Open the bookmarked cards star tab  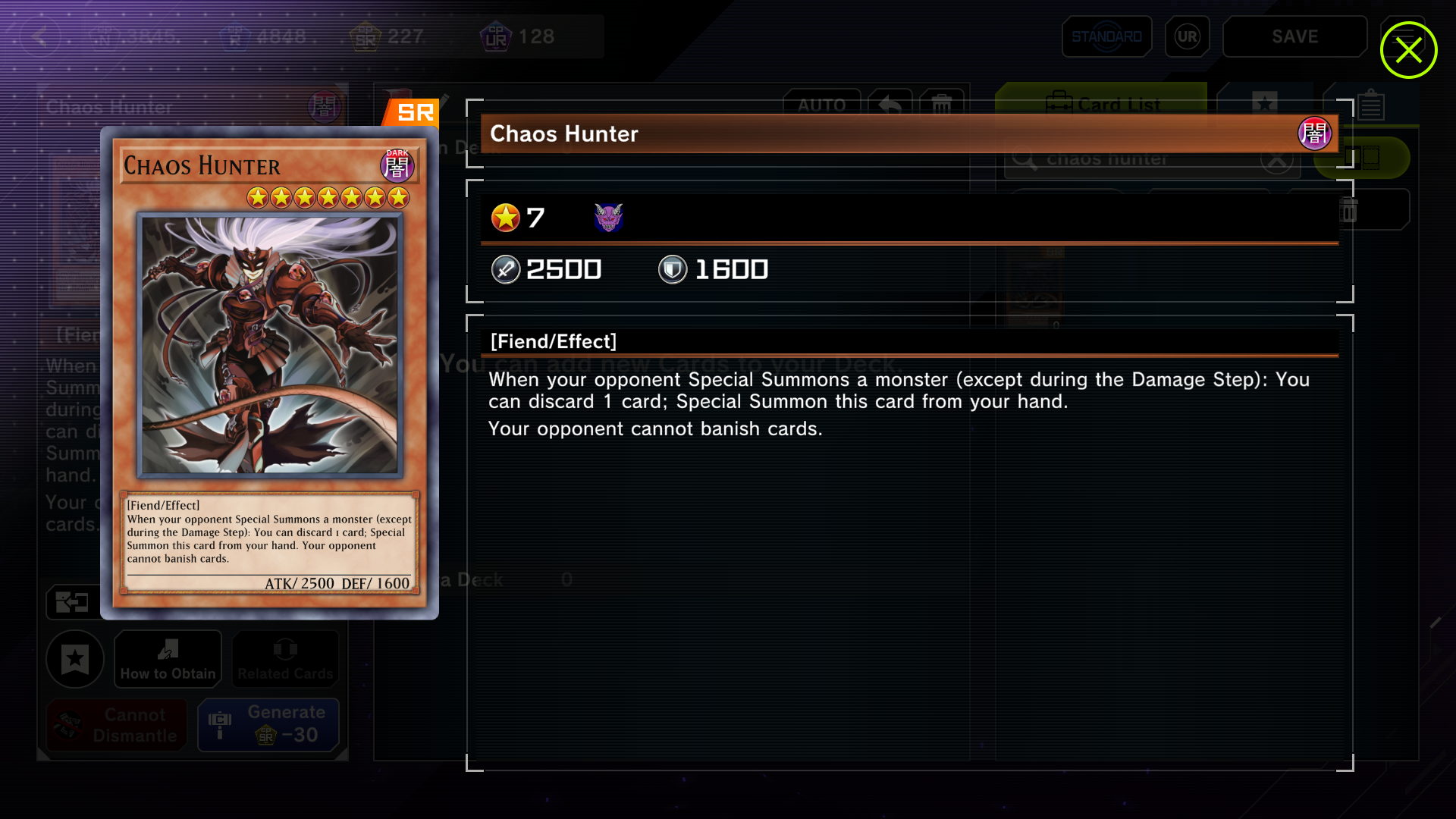click(x=1264, y=104)
